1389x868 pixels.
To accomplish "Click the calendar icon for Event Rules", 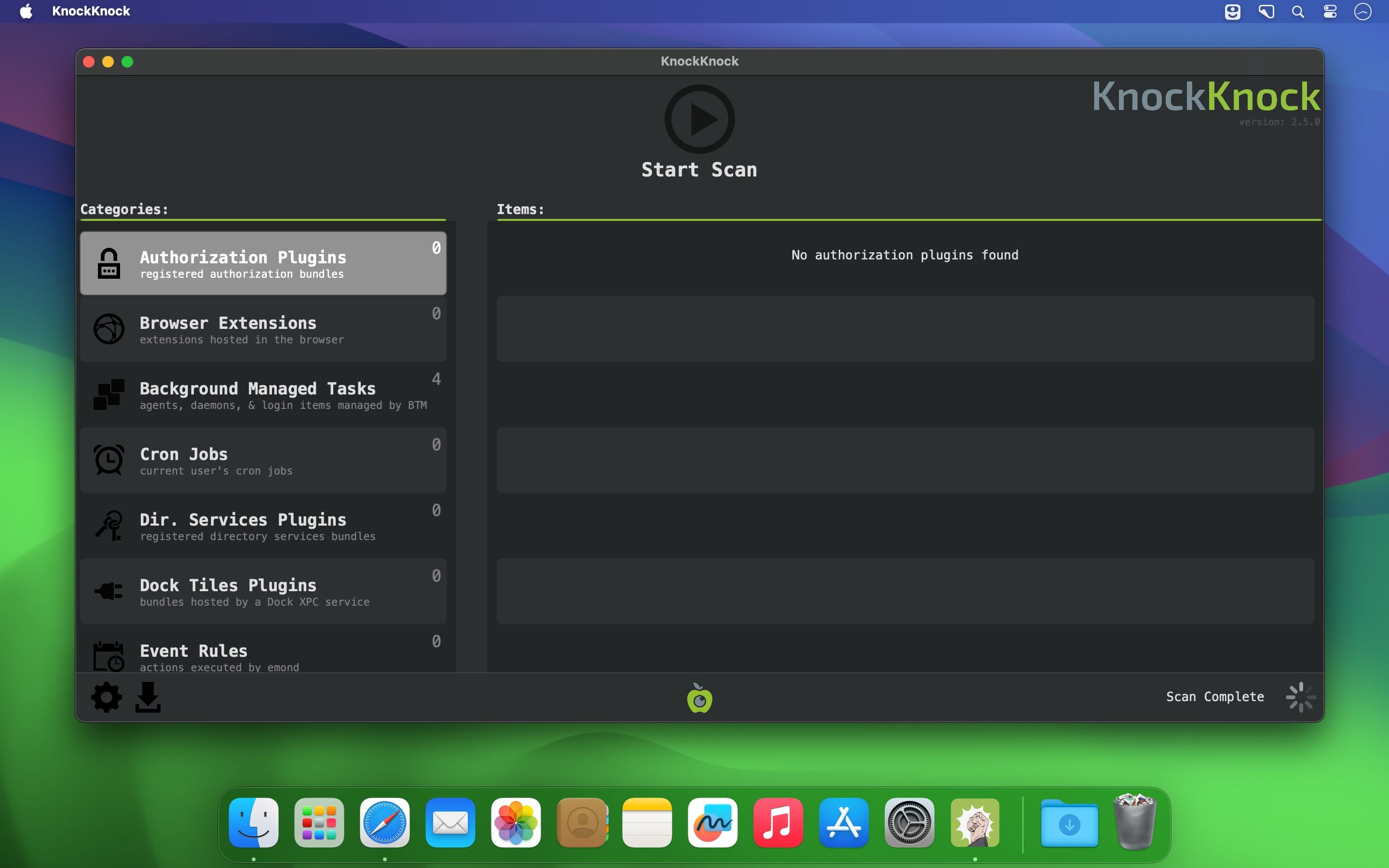I will coord(109,656).
